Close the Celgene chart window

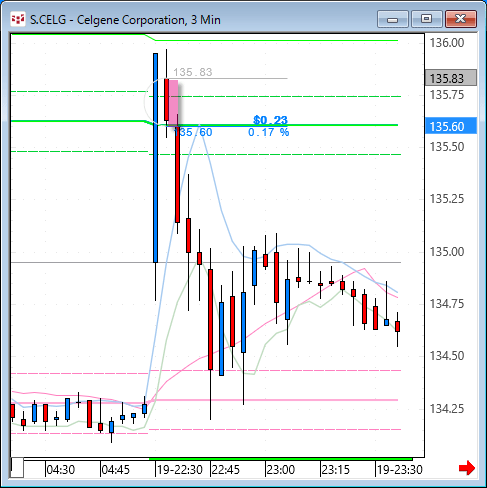click(461, 19)
